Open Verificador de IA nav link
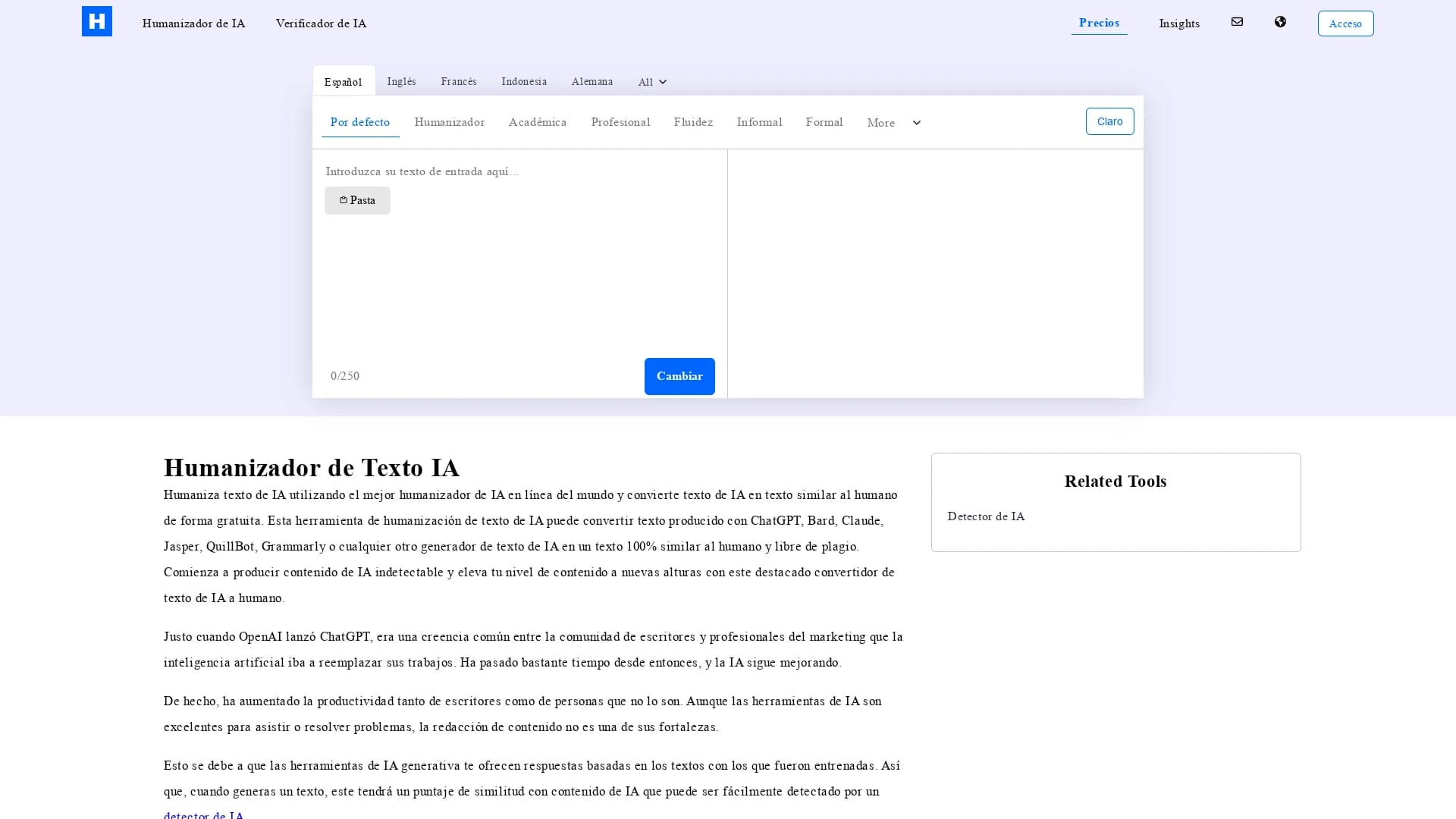This screenshot has width=1456, height=819. click(321, 24)
